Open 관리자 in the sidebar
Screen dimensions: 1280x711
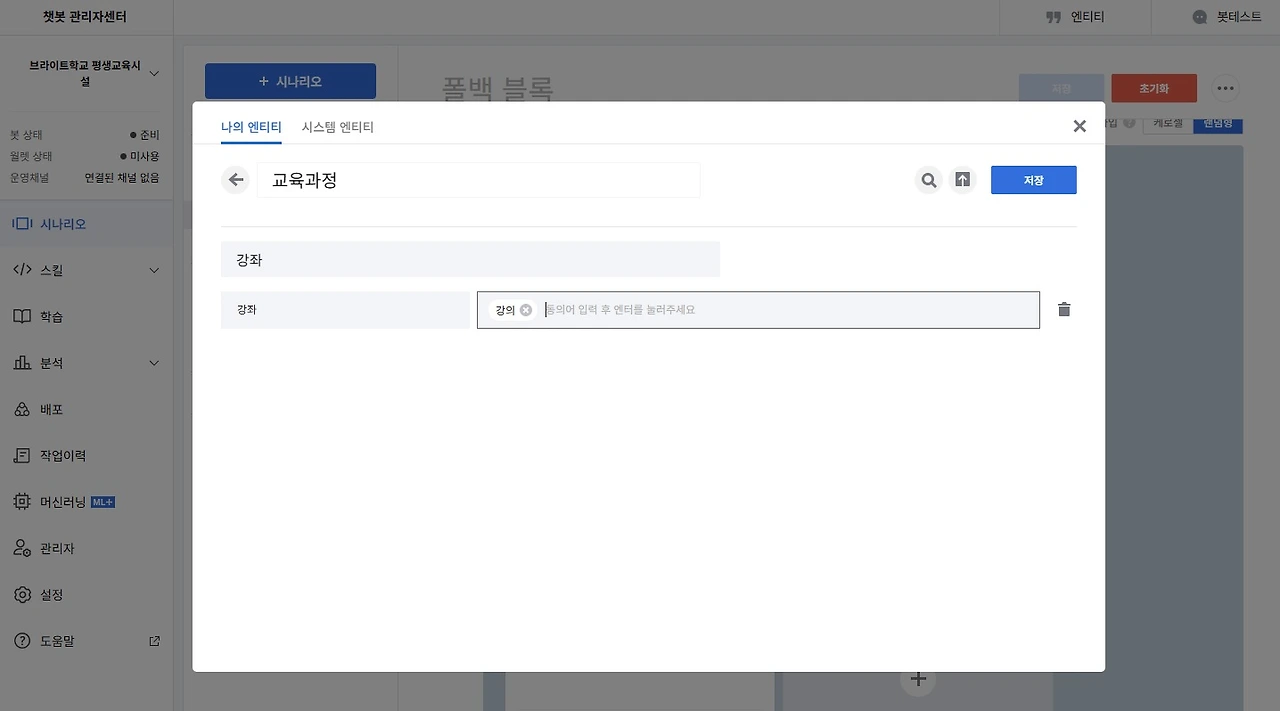point(86,548)
